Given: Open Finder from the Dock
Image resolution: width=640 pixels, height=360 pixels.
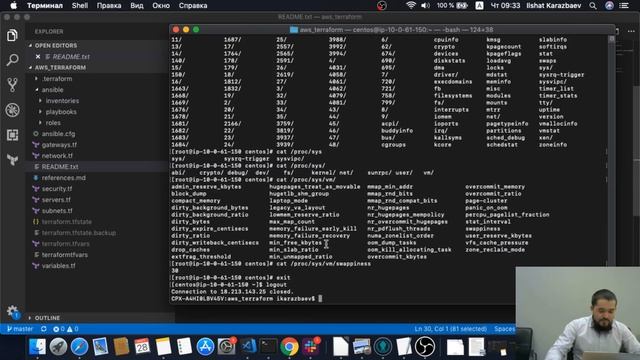Looking at the screenshot, I should point(37,347).
